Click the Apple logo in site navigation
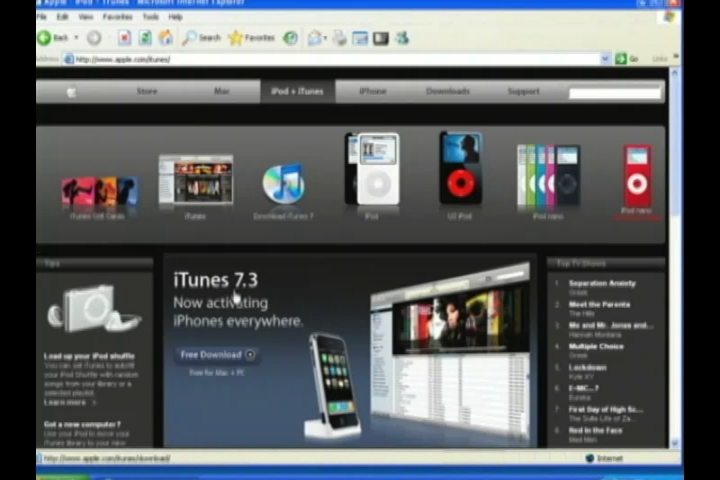Screen dimensions: 720x480 coord(71,92)
